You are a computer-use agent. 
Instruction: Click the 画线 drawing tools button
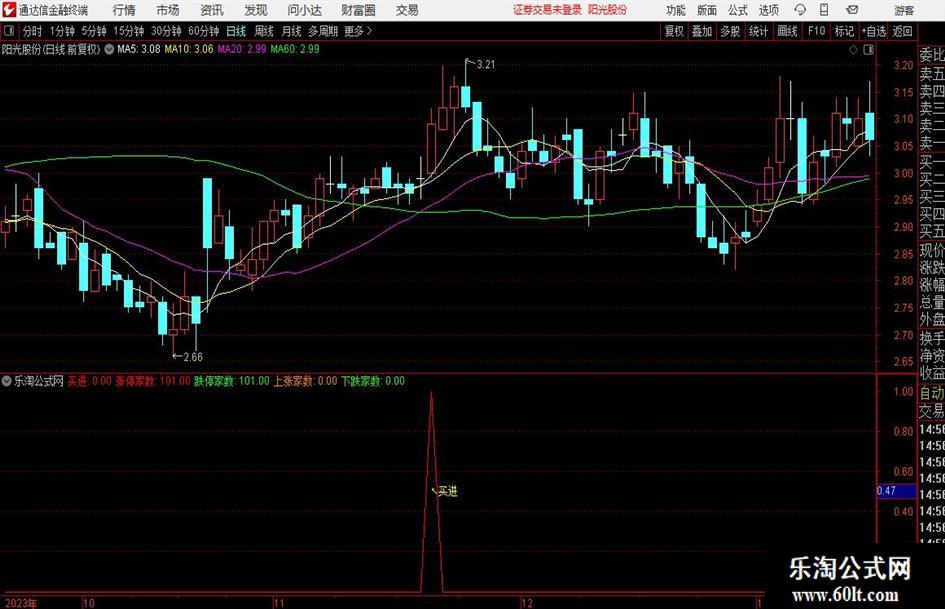click(787, 31)
